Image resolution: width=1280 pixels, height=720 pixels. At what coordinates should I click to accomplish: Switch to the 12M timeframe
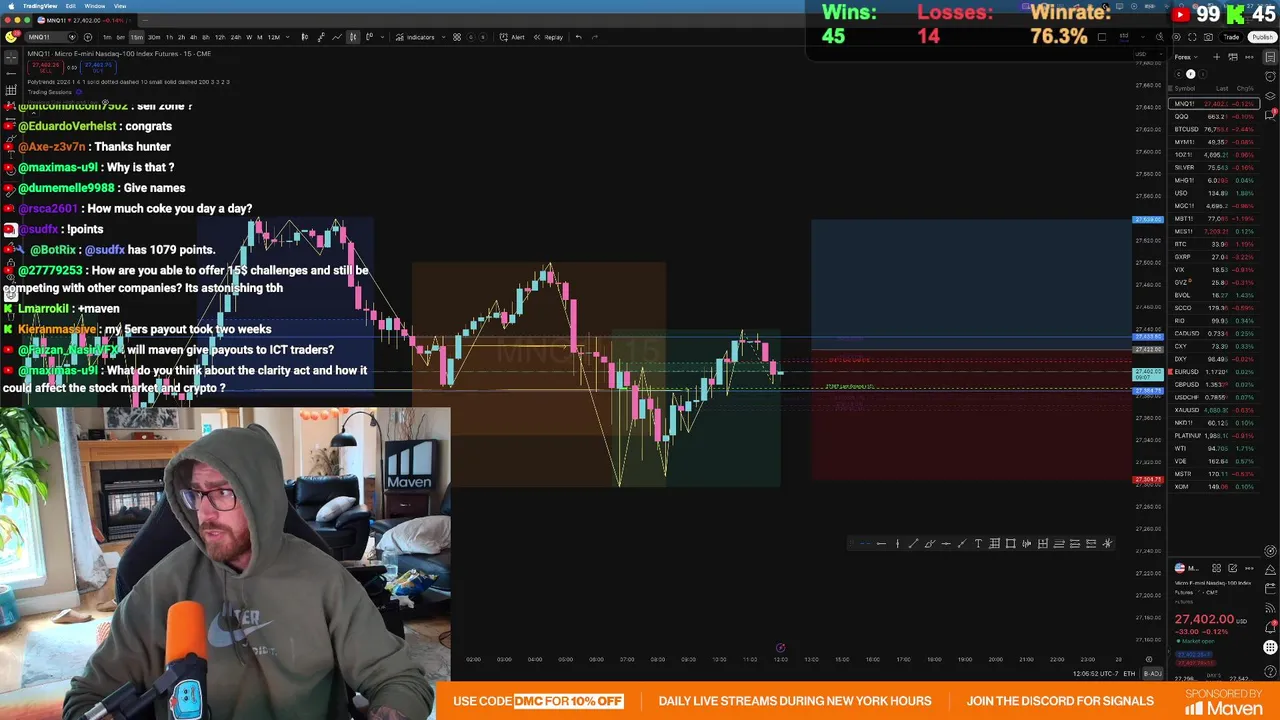point(273,37)
